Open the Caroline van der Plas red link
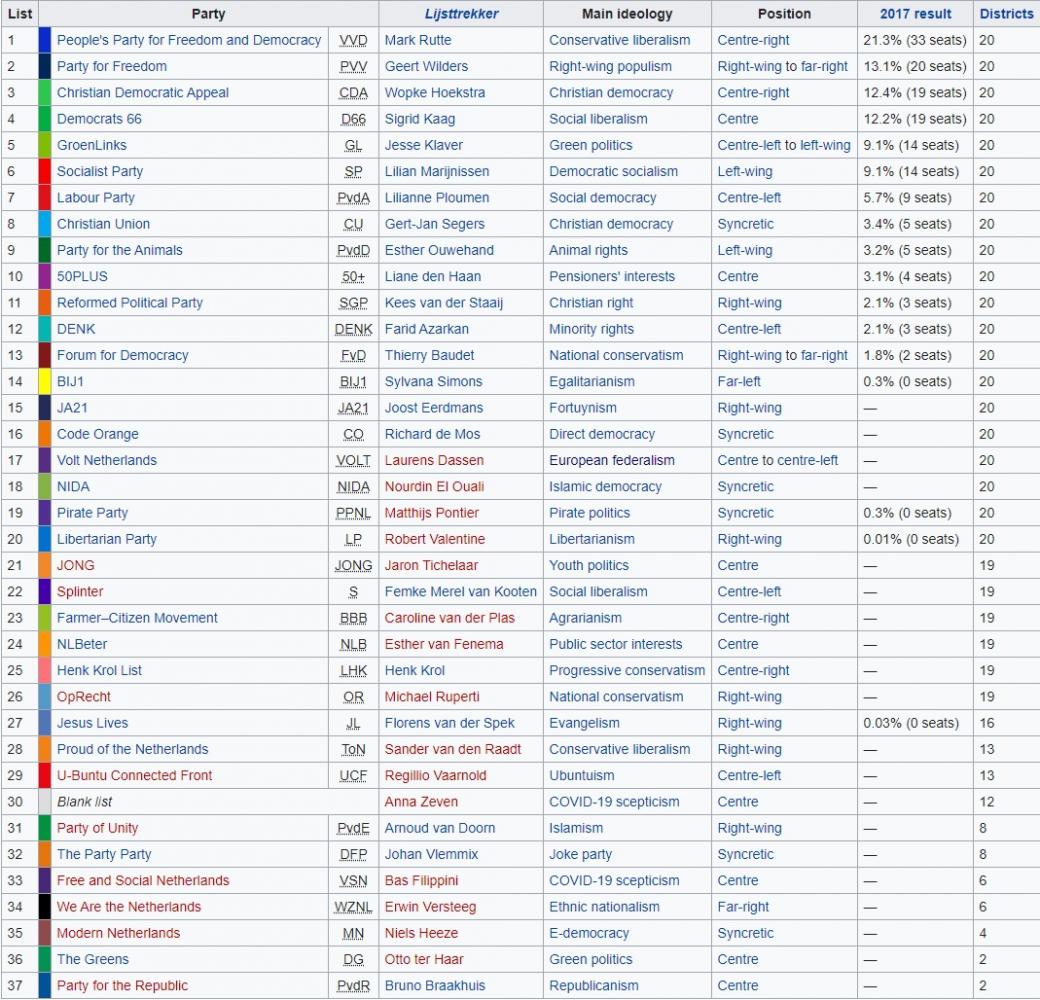 (x=449, y=618)
